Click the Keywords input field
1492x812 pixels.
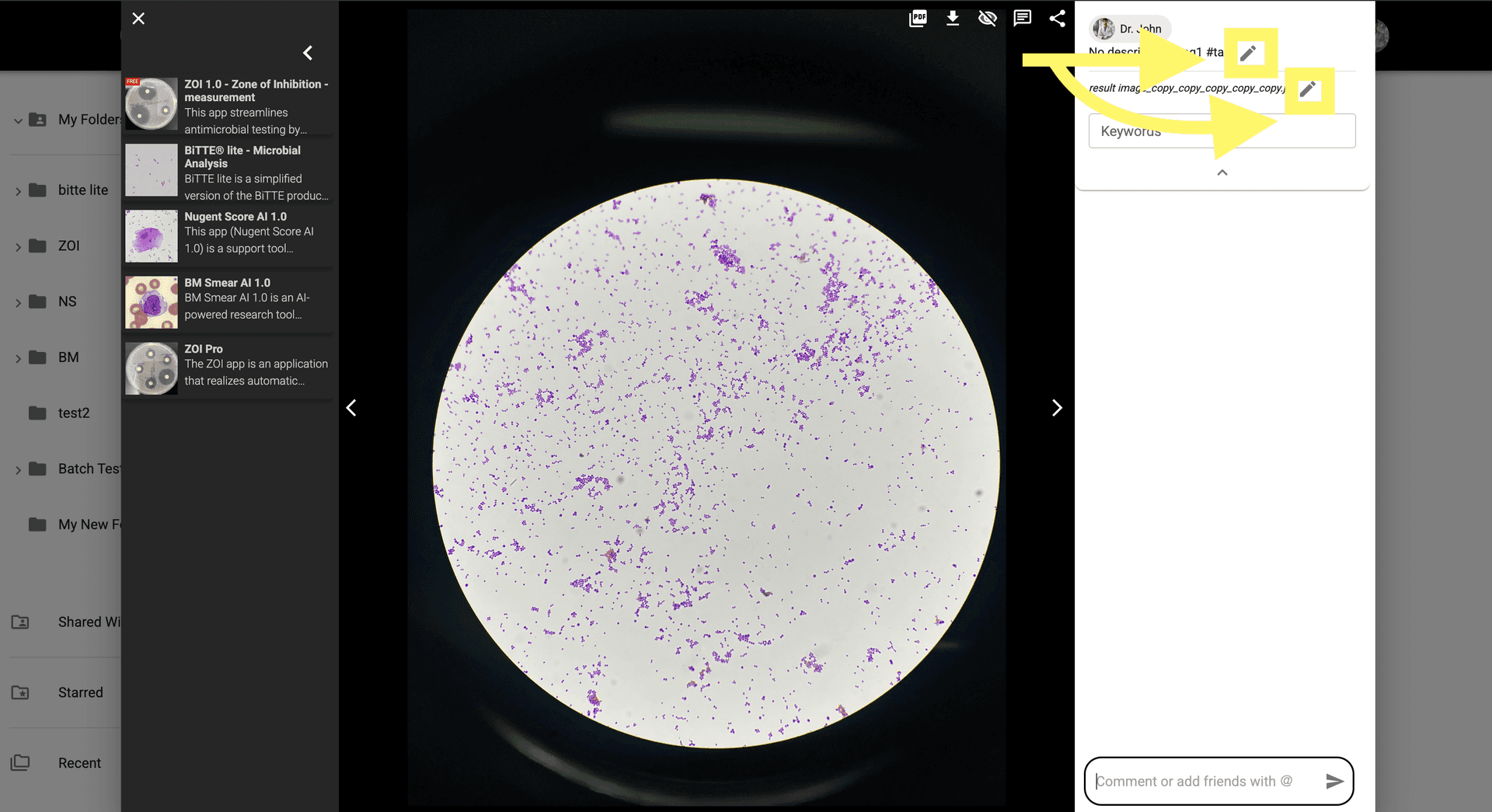point(1222,131)
